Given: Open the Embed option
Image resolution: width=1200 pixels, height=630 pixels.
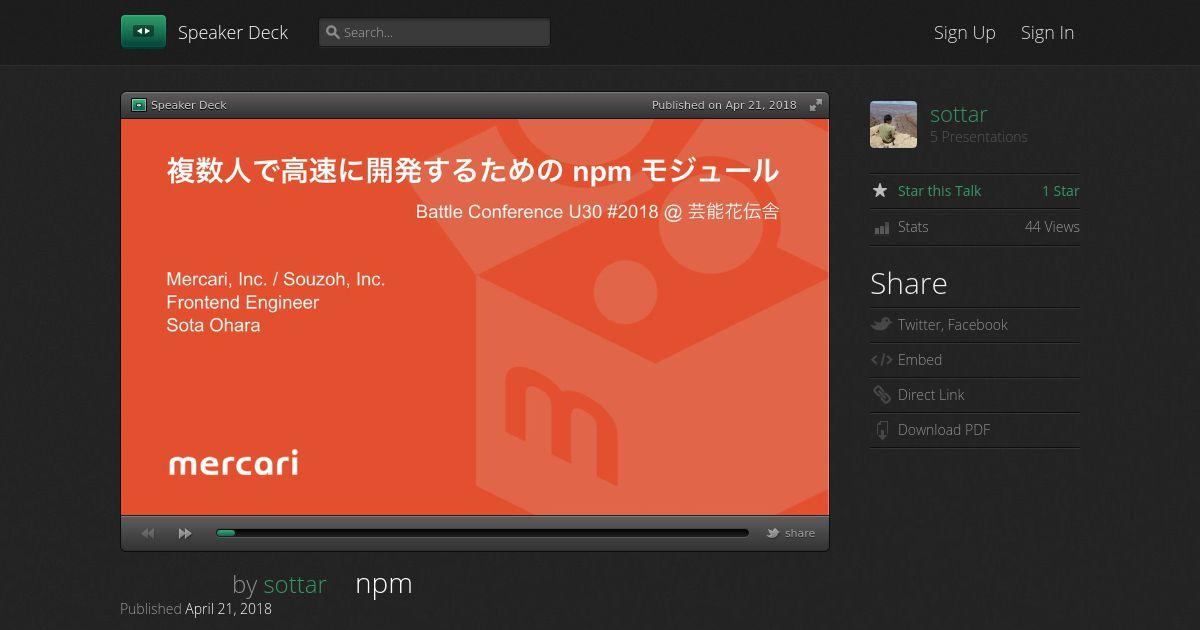Looking at the screenshot, I should point(920,360).
